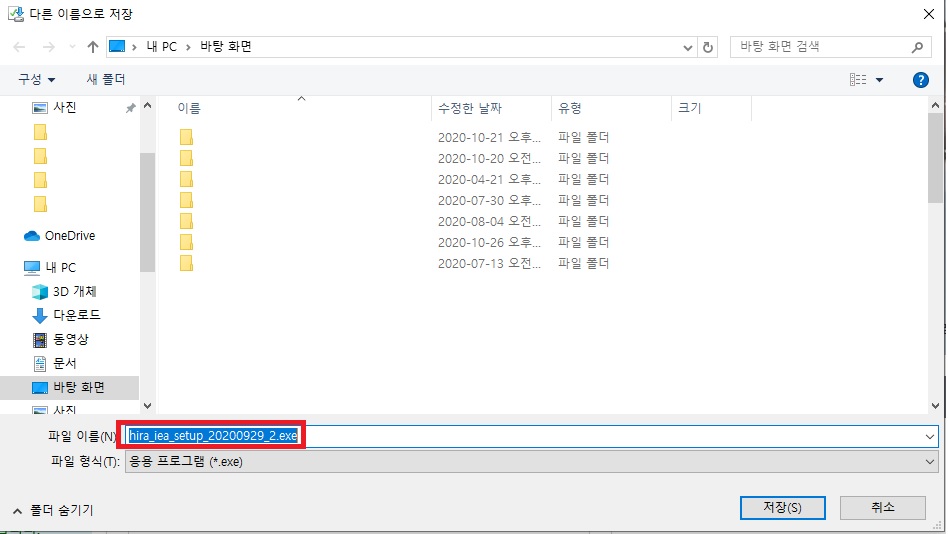This screenshot has height=534, width=948.
Task: Expand the file name dropdown arrow
Action: [929, 437]
